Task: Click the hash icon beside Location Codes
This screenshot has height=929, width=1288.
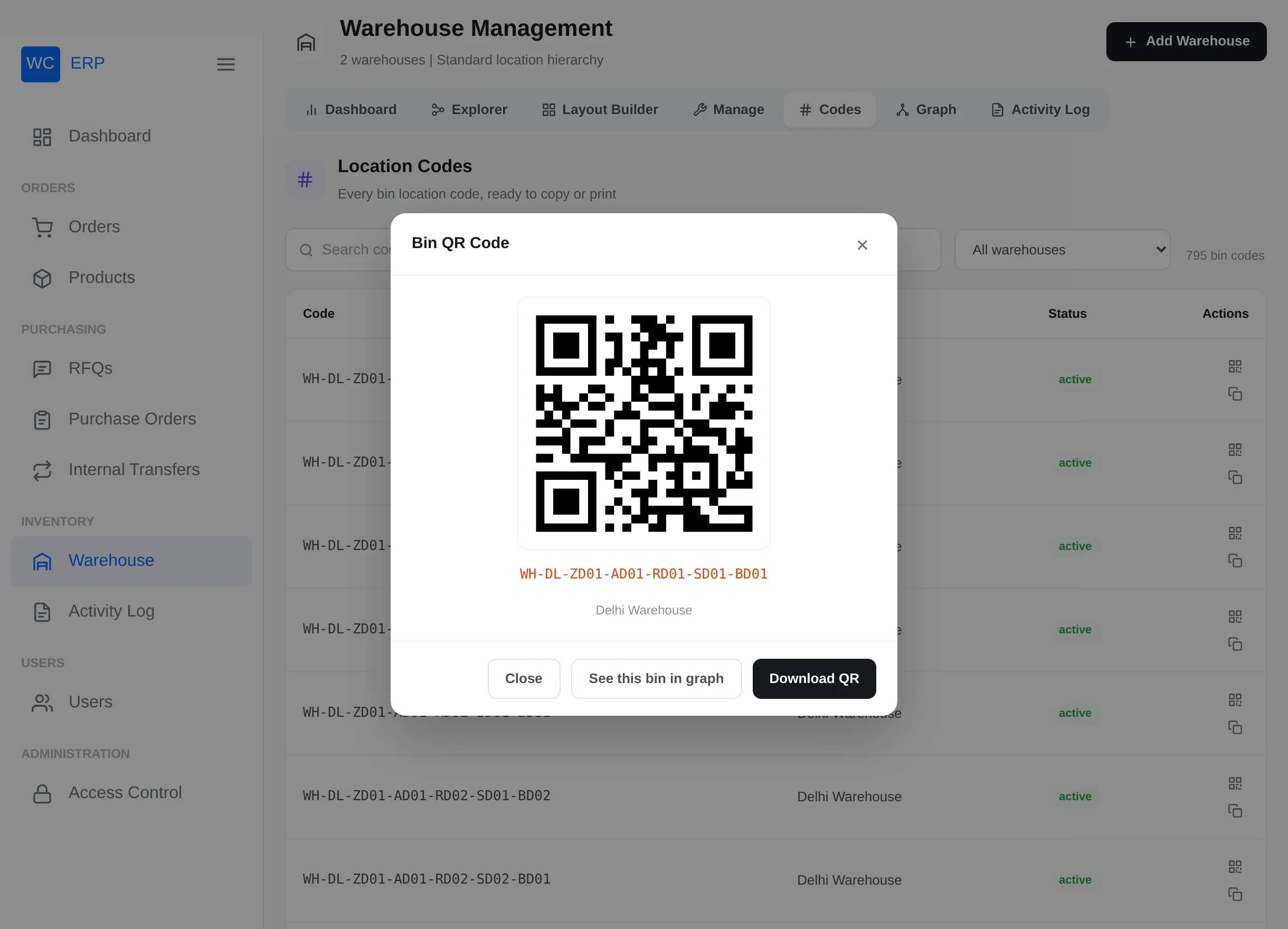Action: [x=305, y=180]
